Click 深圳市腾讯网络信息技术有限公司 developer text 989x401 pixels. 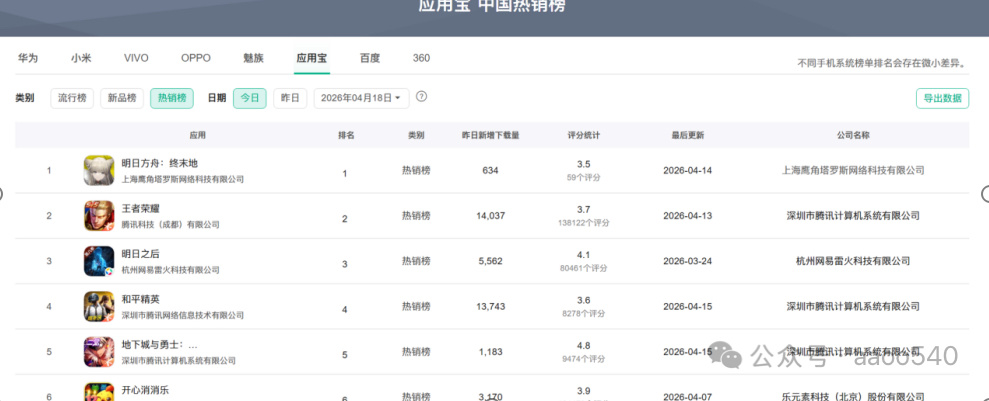click(183, 315)
